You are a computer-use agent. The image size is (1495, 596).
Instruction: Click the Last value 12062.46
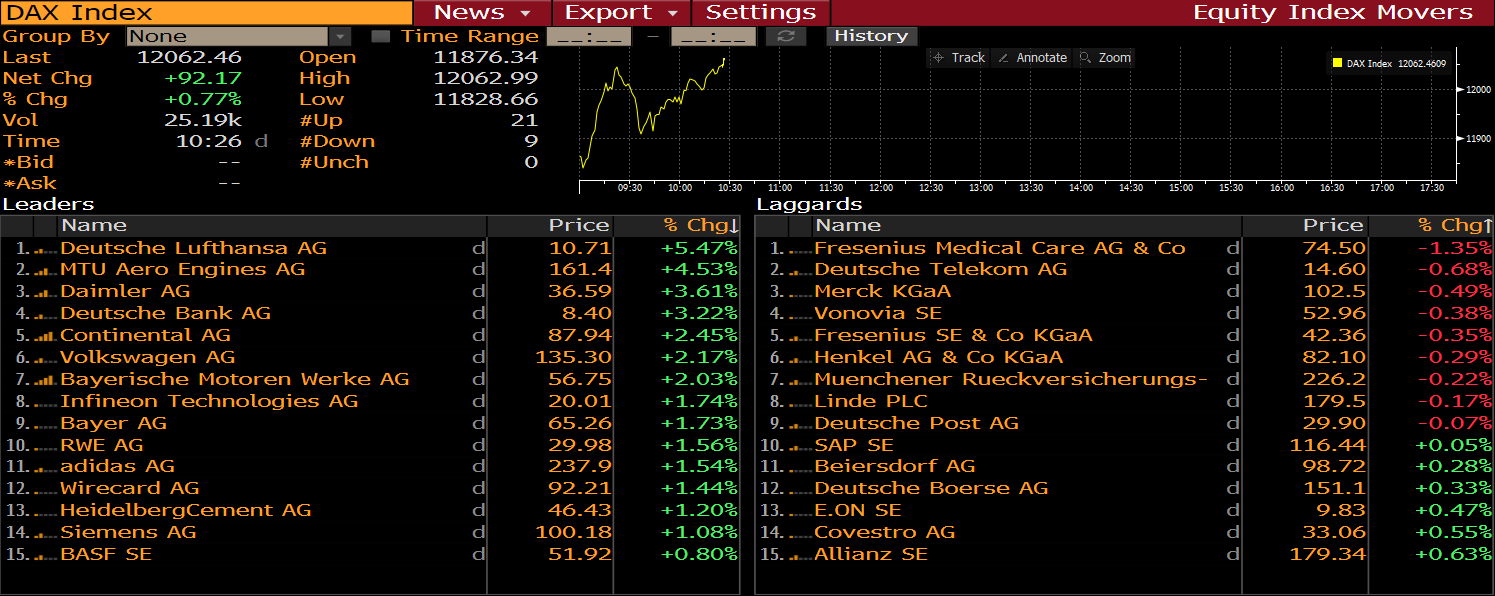point(189,57)
